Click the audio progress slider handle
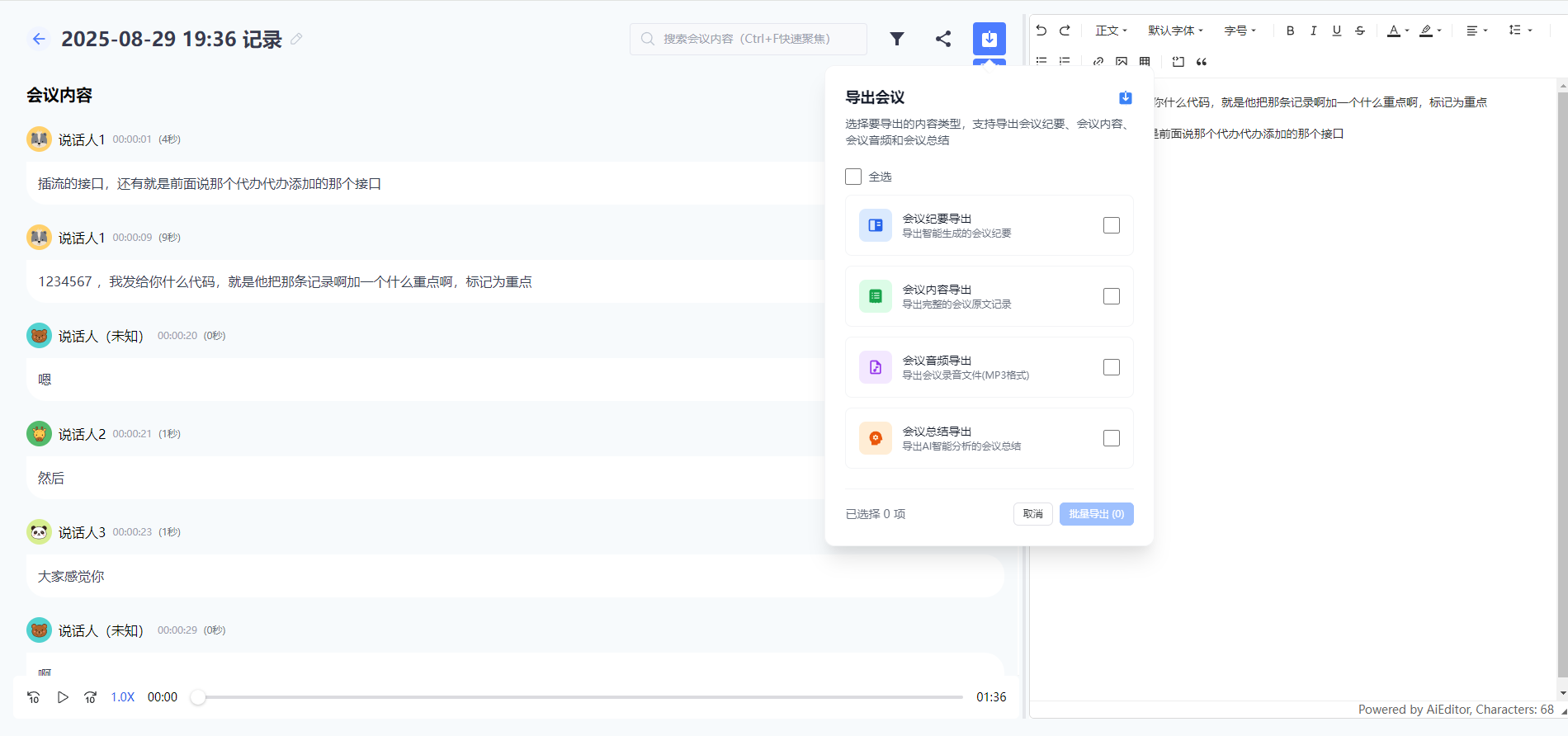The height and width of the screenshot is (736, 1568). [x=198, y=697]
